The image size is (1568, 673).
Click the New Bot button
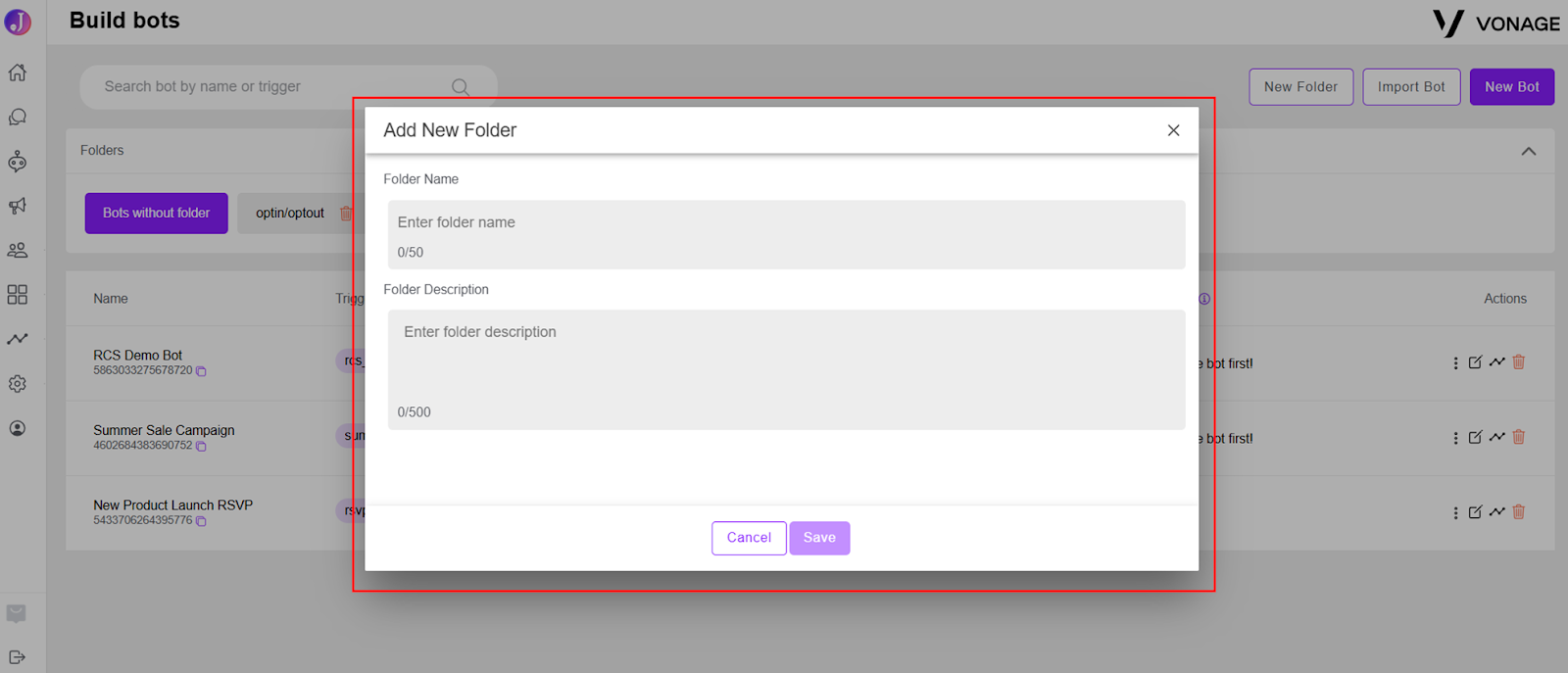(1512, 87)
